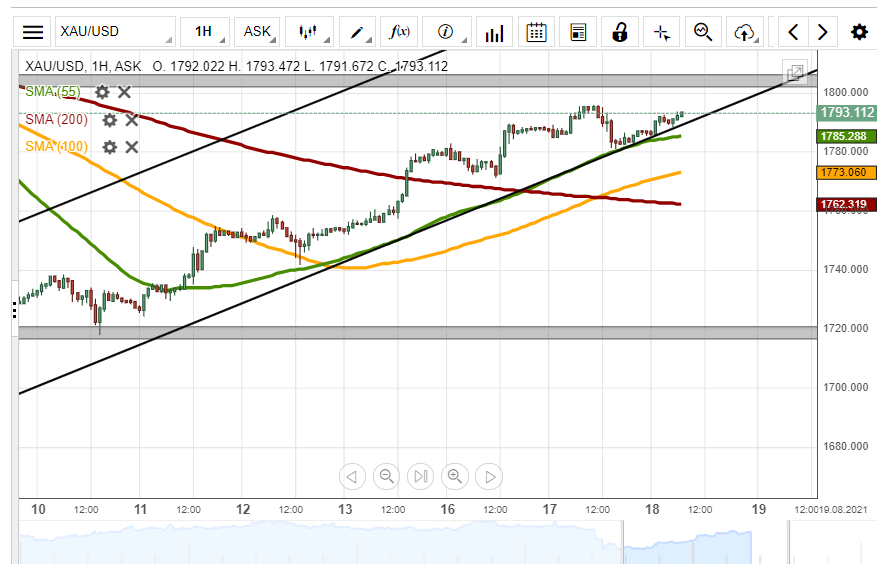Open settings for SMA (55) indicator
The width and height of the screenshot is (877, 574).
(x=102, y=92)
